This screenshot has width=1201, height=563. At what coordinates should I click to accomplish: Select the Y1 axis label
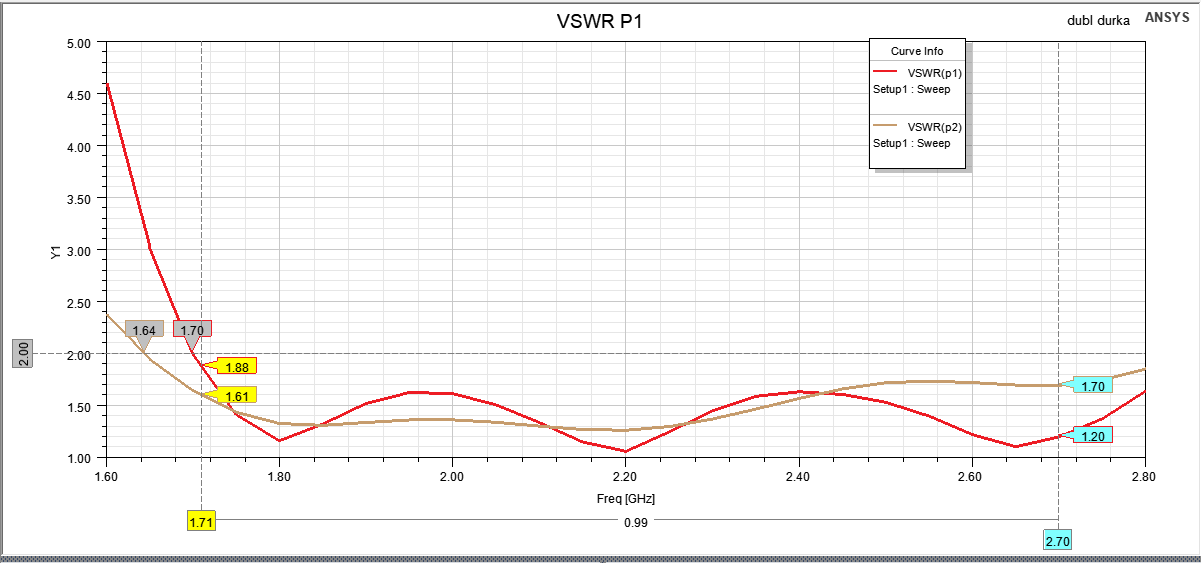point(55,252)
